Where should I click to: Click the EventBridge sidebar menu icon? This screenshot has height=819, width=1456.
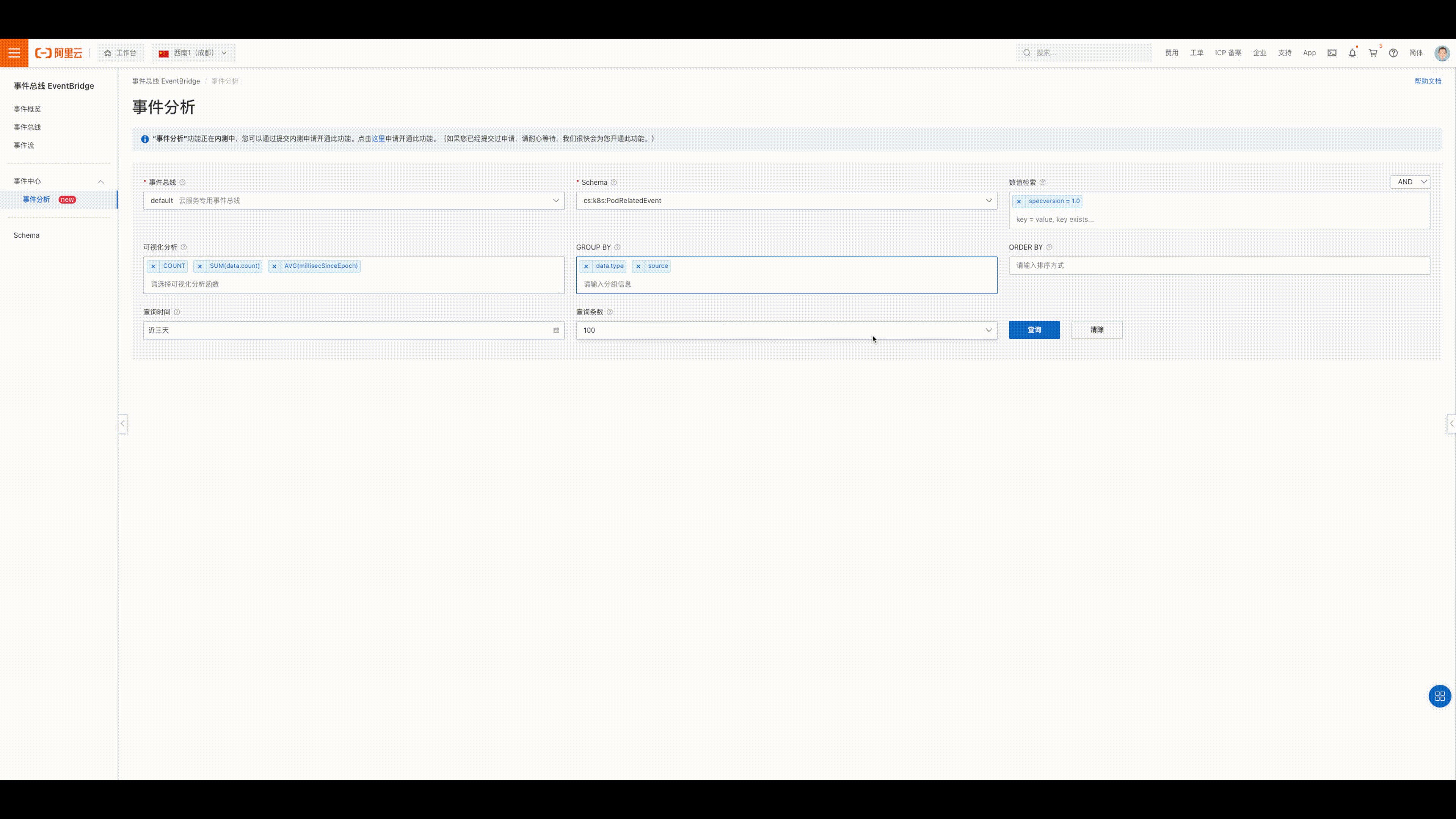pos(14,52)
